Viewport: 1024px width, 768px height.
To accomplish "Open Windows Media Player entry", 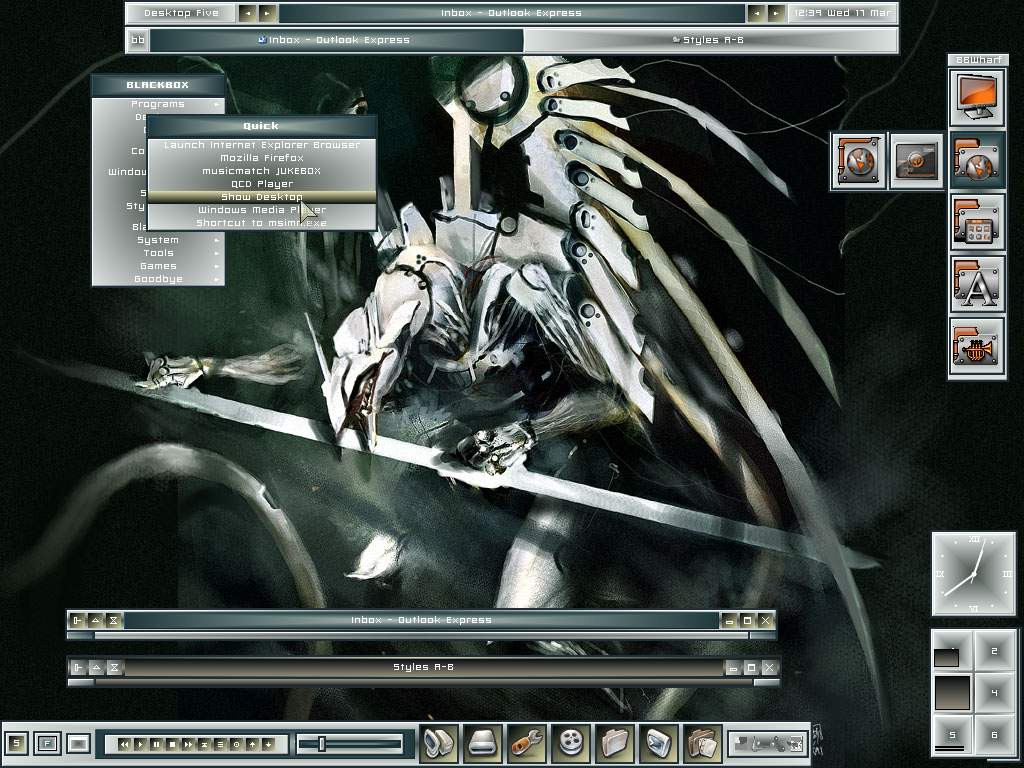I will coord(262,210).
